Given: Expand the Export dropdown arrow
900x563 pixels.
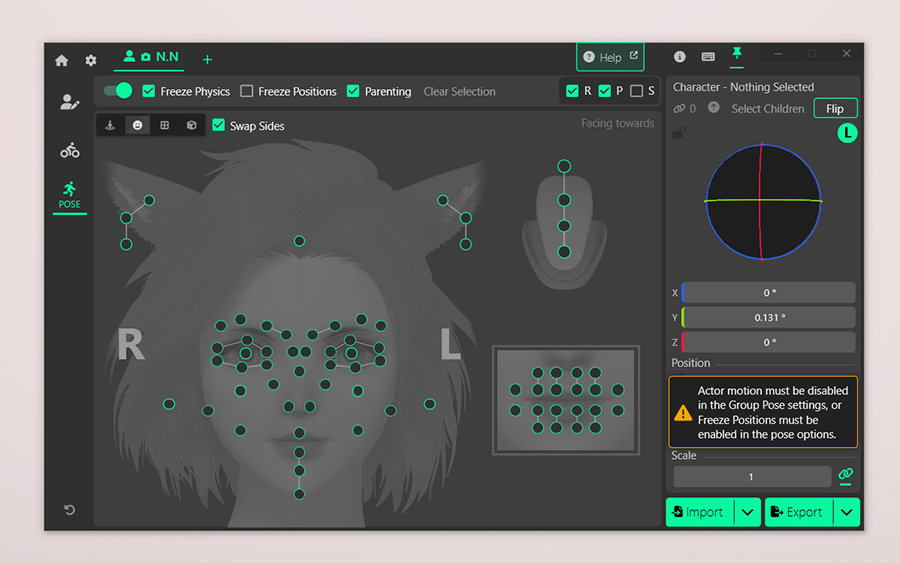Looking at the screenshot, I should 847,512.
